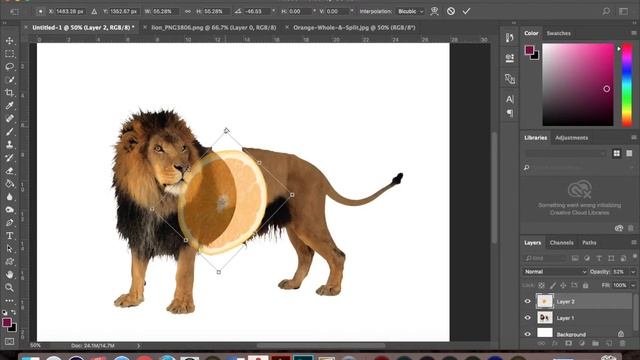
Task: Click the Paragraph panel icon
Action: (510, 113)
